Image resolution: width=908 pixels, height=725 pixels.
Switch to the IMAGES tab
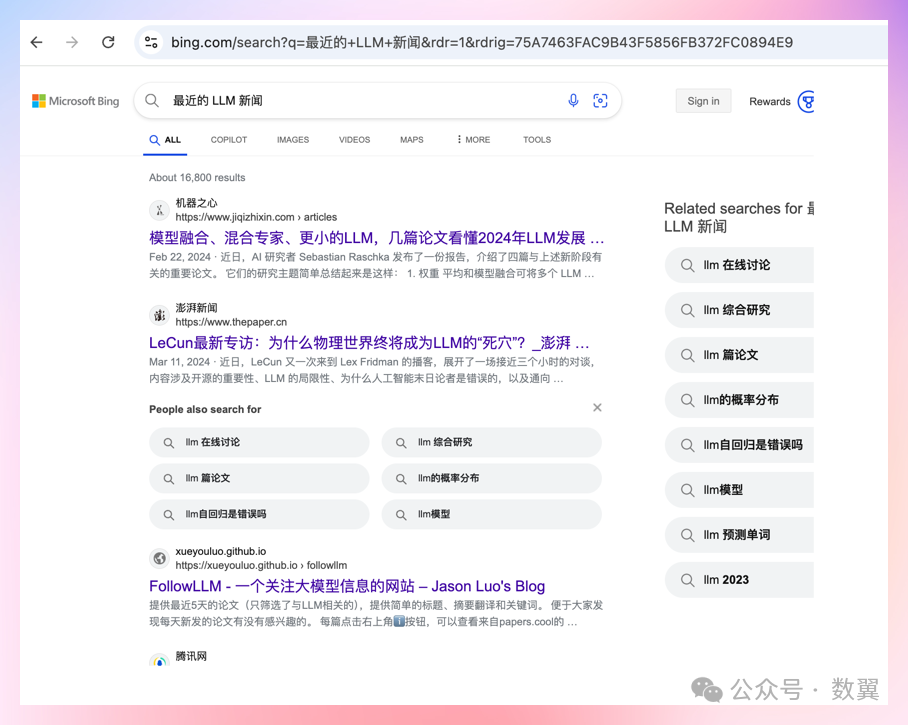click(x=293, y=140)
